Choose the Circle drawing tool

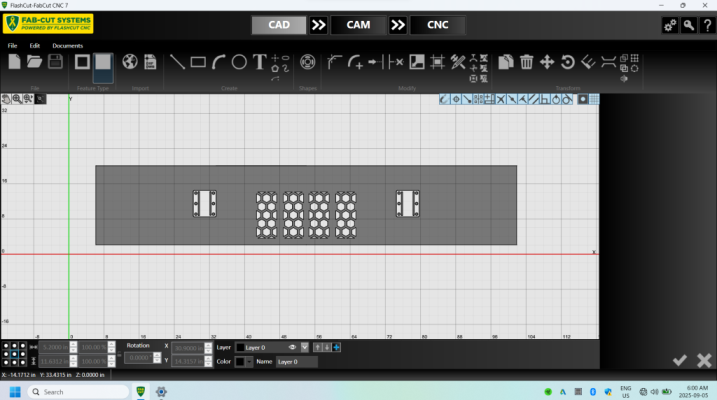coord(239,62)
